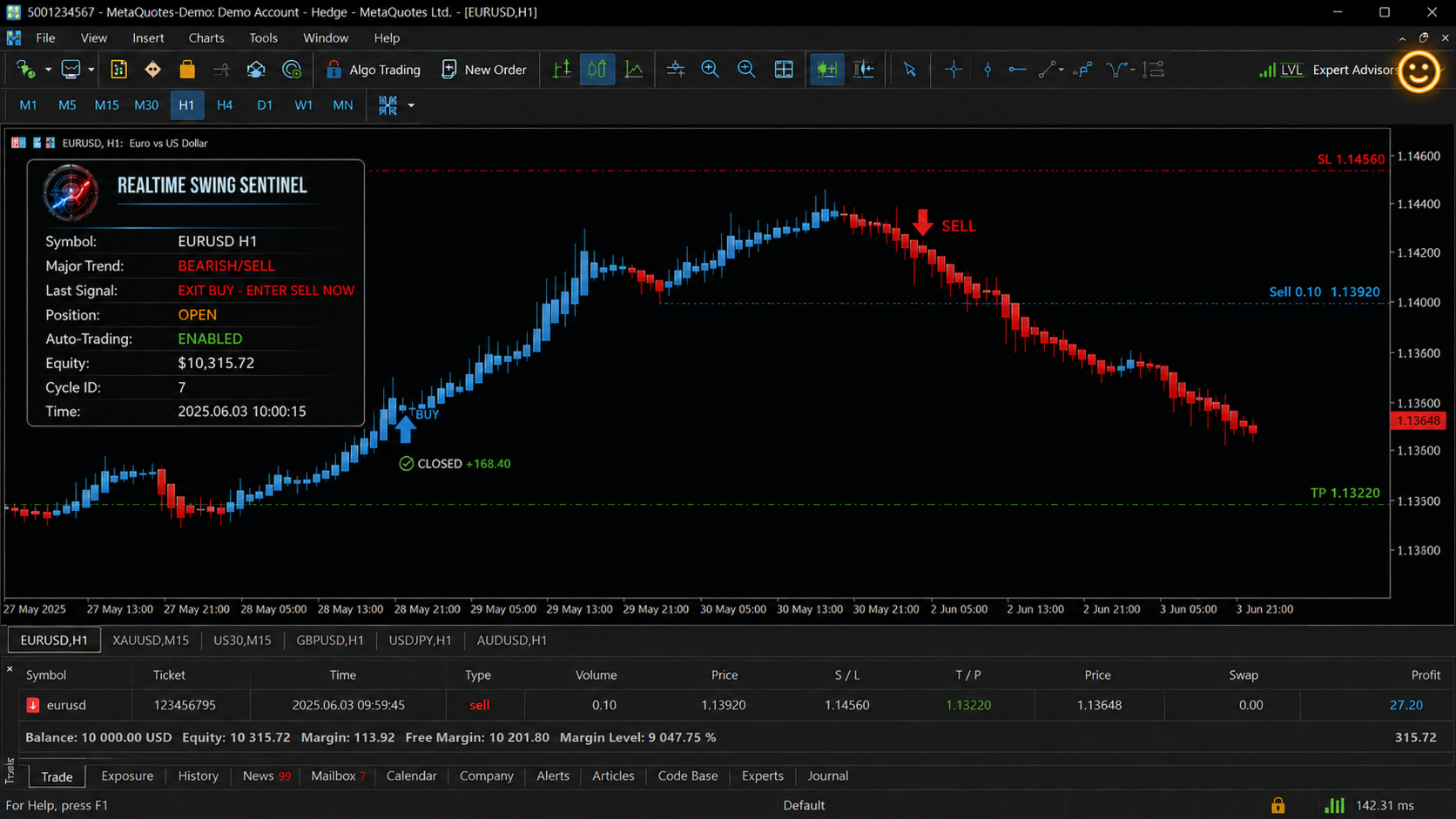This screenshot has height=819, width=1456.
Task: Open the Journal tab
Action: (827, 775)
